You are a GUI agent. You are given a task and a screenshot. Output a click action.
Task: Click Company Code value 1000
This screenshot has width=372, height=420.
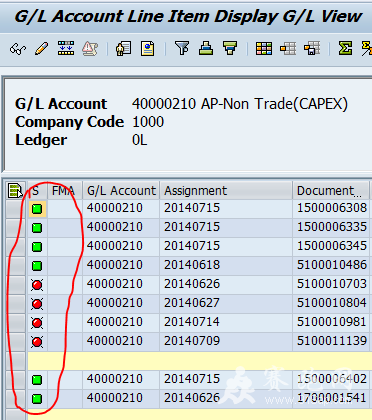[x=148, y=122]
